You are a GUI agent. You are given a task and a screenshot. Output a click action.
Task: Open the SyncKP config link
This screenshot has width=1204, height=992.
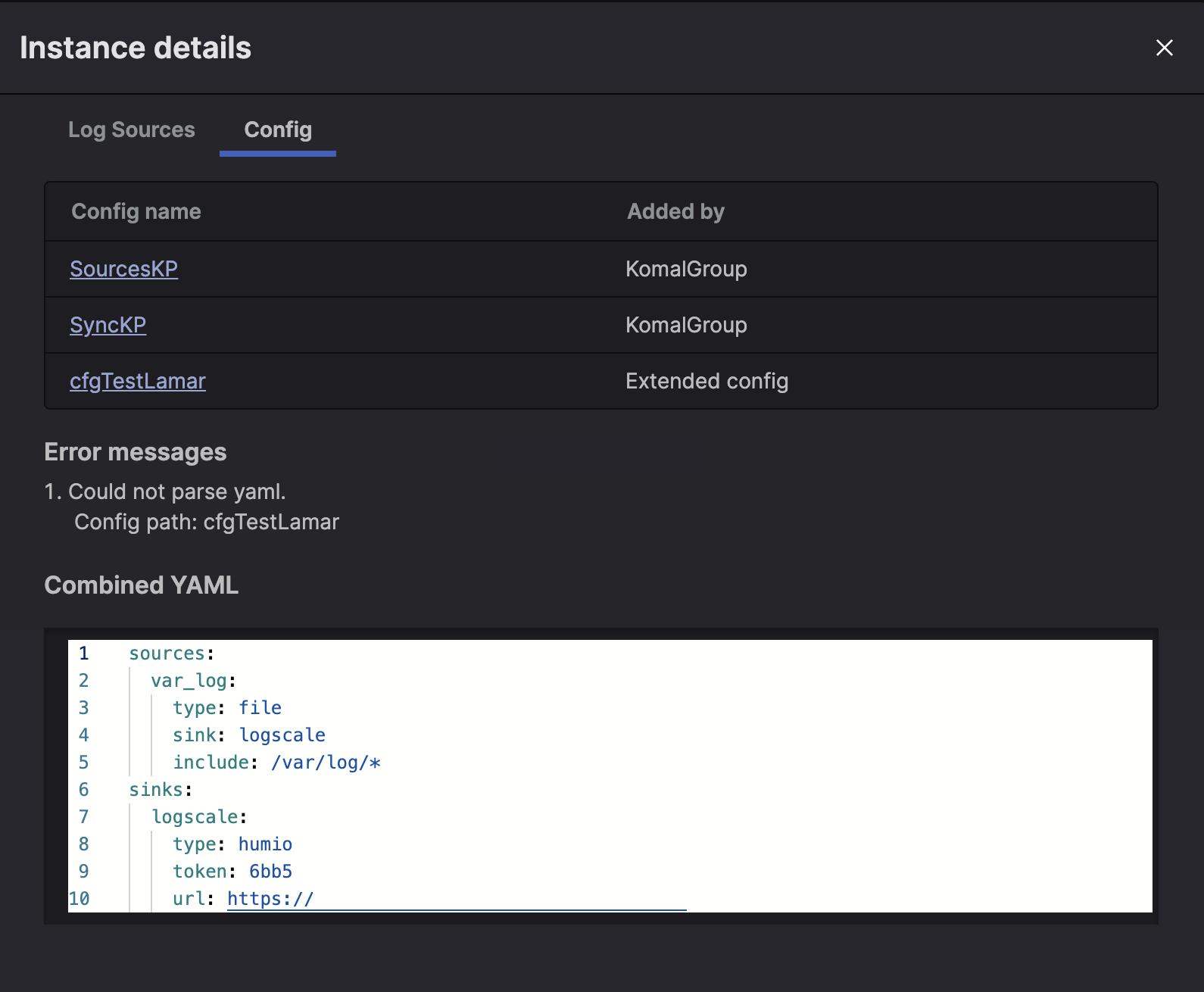tap(108, 325)
